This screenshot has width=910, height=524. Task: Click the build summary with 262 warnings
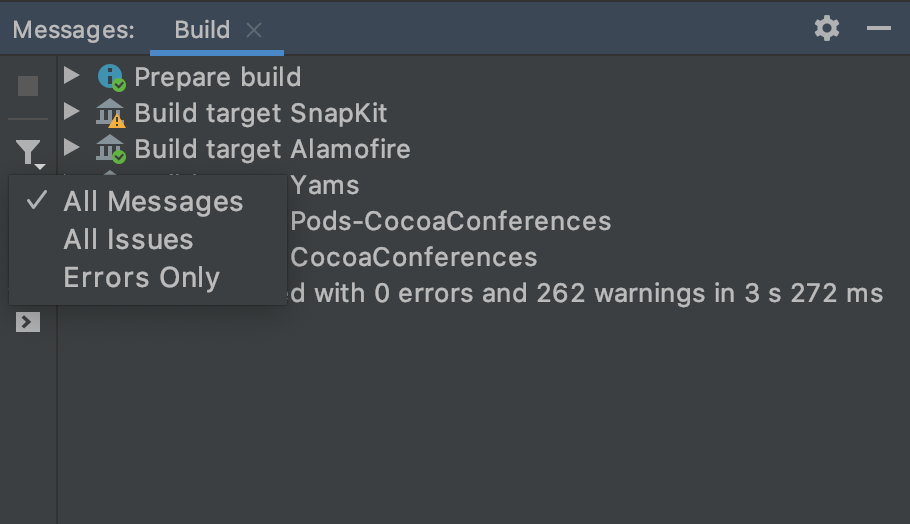pyautogui.click(x=585, y=293)
